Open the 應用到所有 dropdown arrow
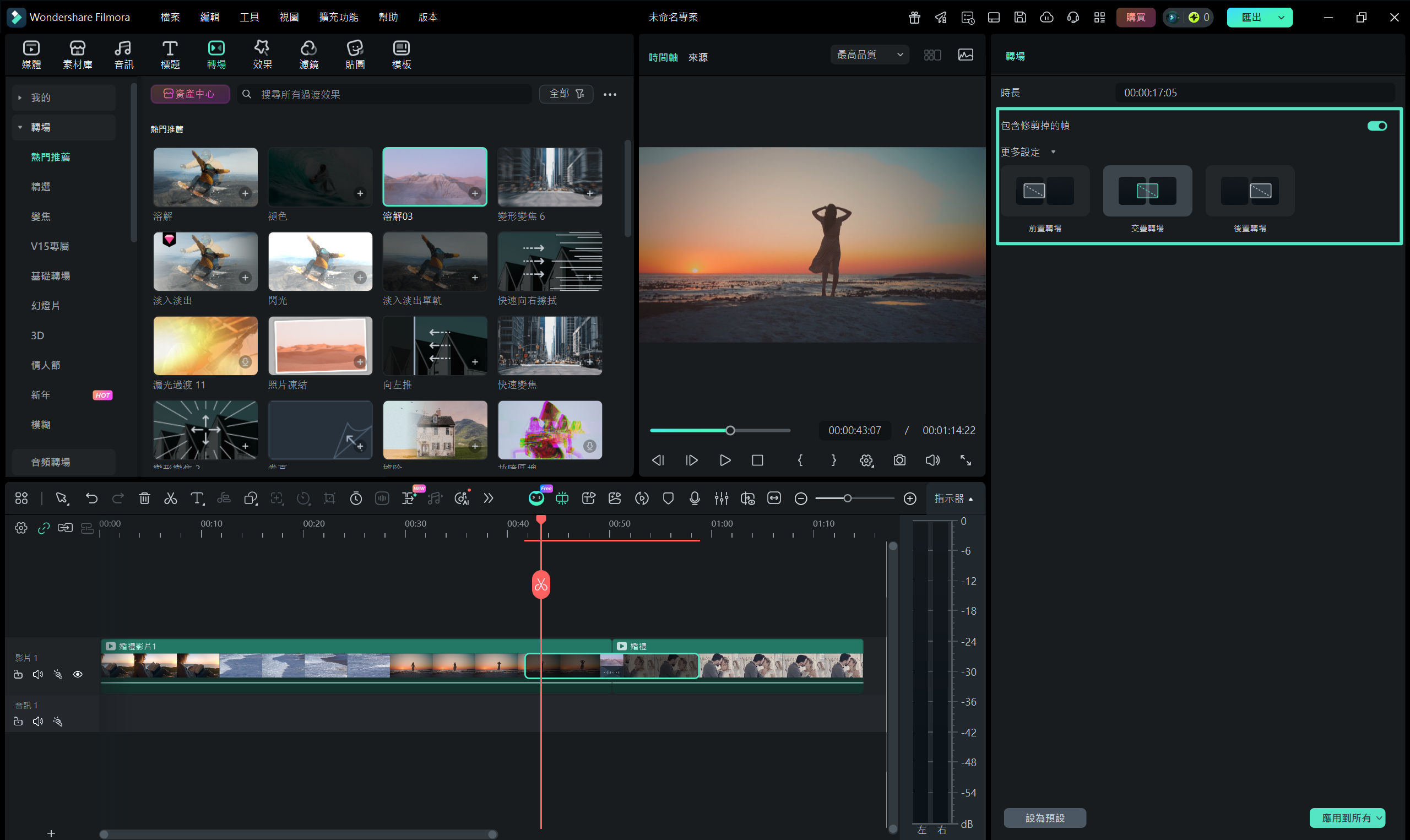The width and height of the screenshot is (1410, 840). tap(1380, 818)
